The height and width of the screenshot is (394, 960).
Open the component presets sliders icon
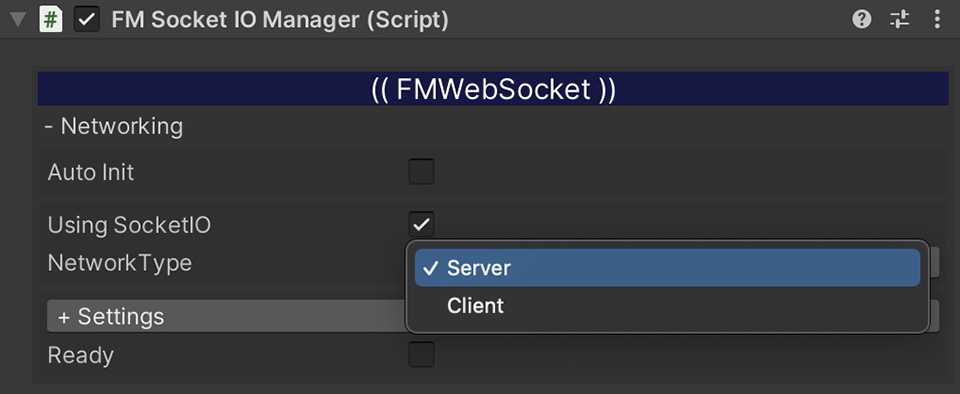899,20
